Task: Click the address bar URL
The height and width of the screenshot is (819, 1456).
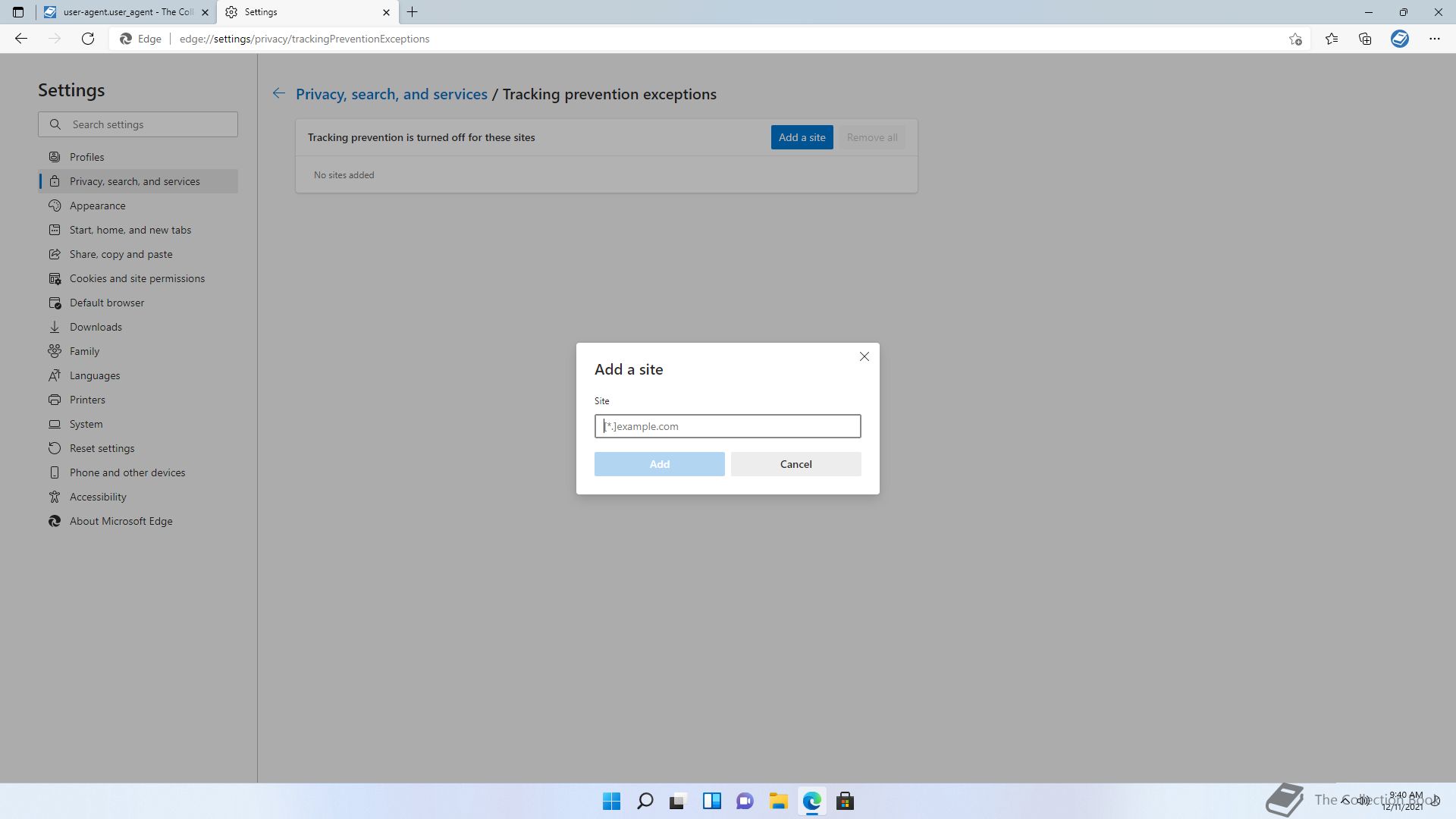Action: [304, 39]
